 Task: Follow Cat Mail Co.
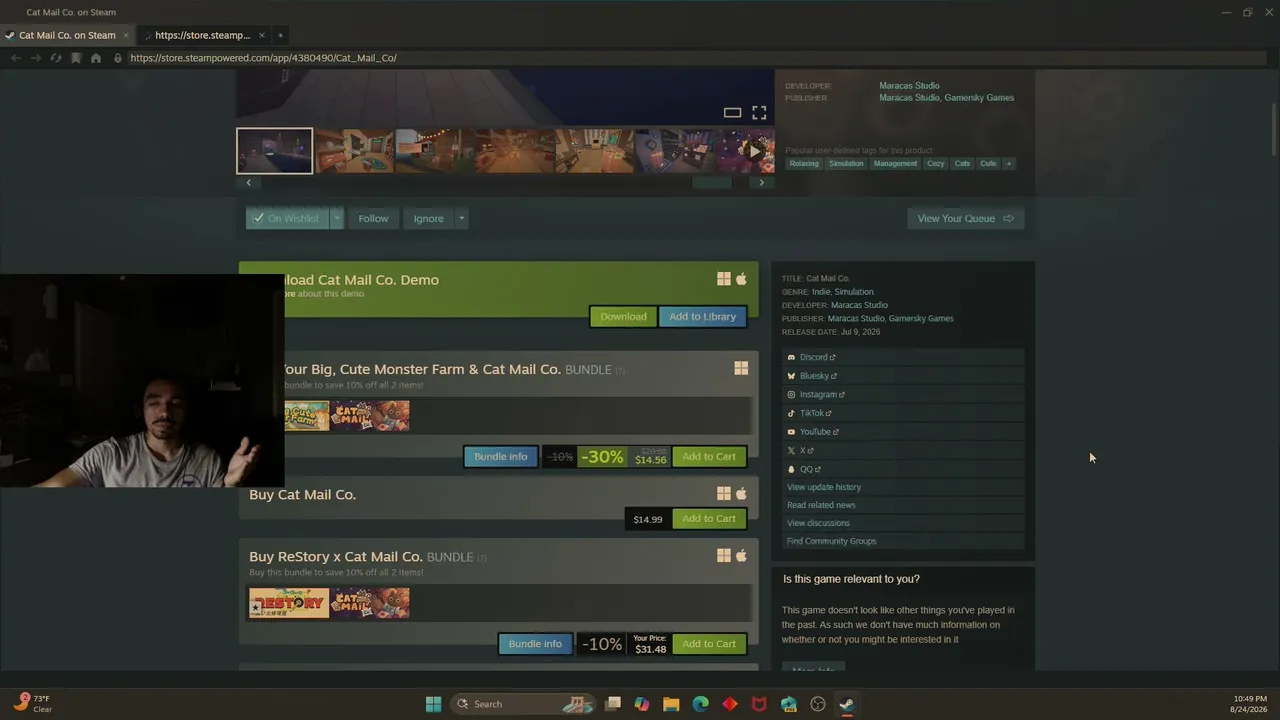[x=373, y=218]
